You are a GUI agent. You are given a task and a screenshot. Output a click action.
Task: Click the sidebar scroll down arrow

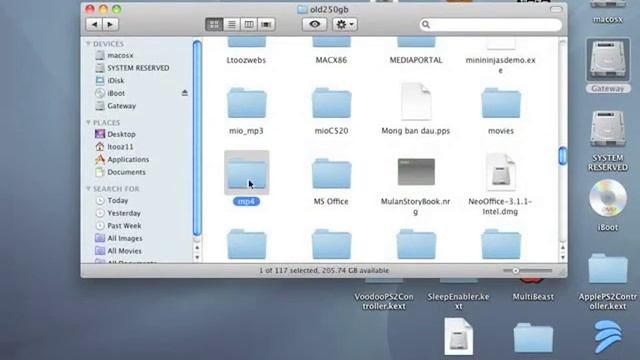pyautogui.click(x=197, y=258)
